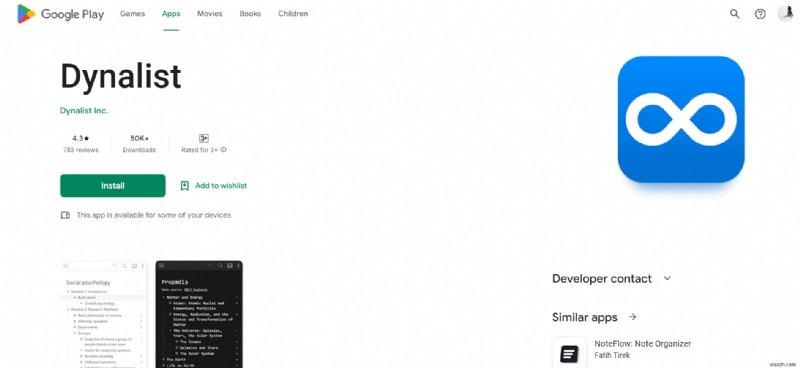Open NoteFlow: Note Organizer app link
Screen dimensions: 800x368
tap(643, 344)
